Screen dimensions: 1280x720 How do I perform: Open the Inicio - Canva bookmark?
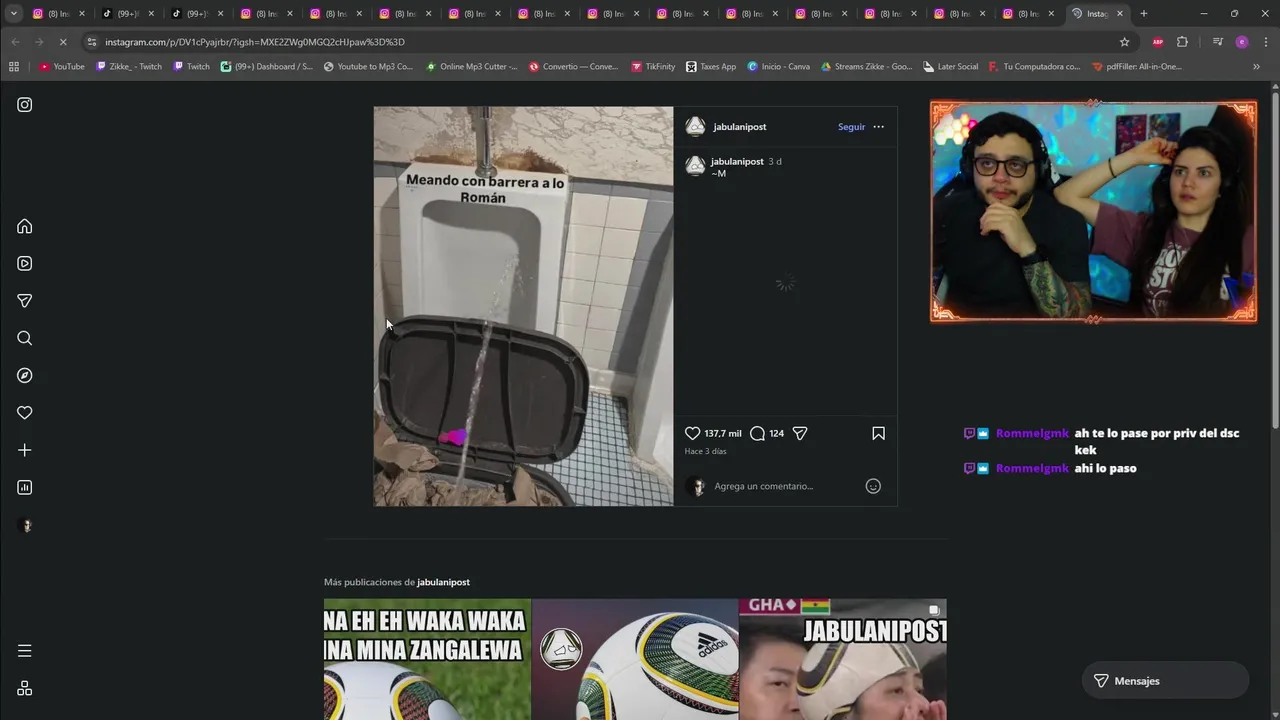coord(779,67)
